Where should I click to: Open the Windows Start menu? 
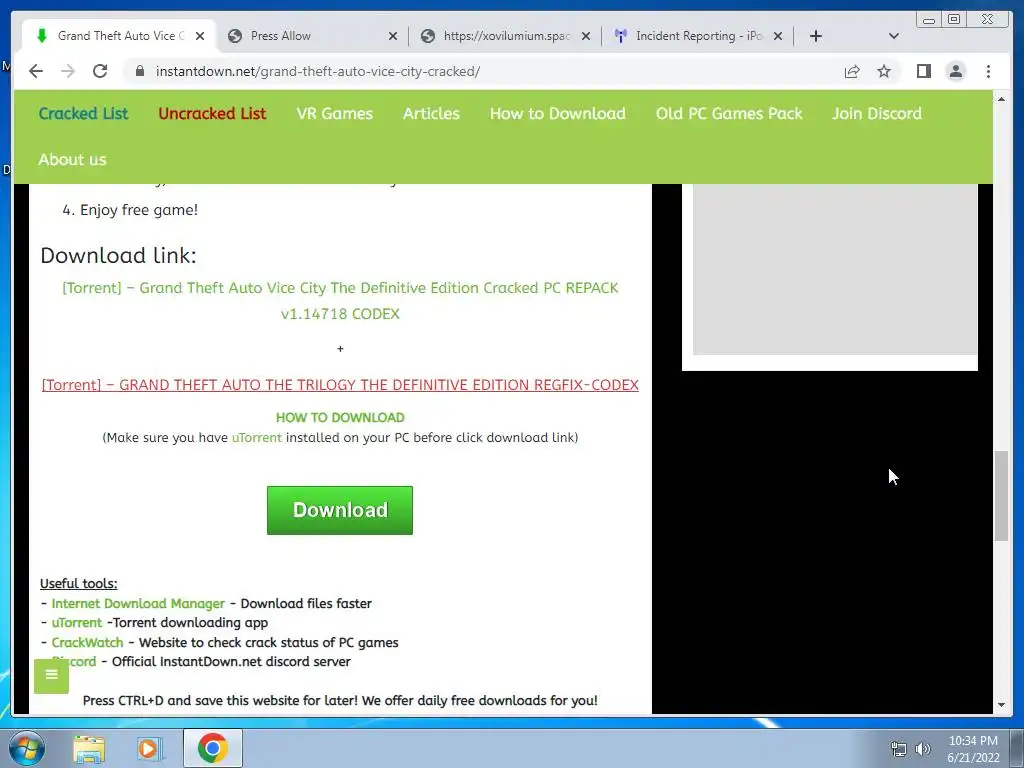(27, 748)
